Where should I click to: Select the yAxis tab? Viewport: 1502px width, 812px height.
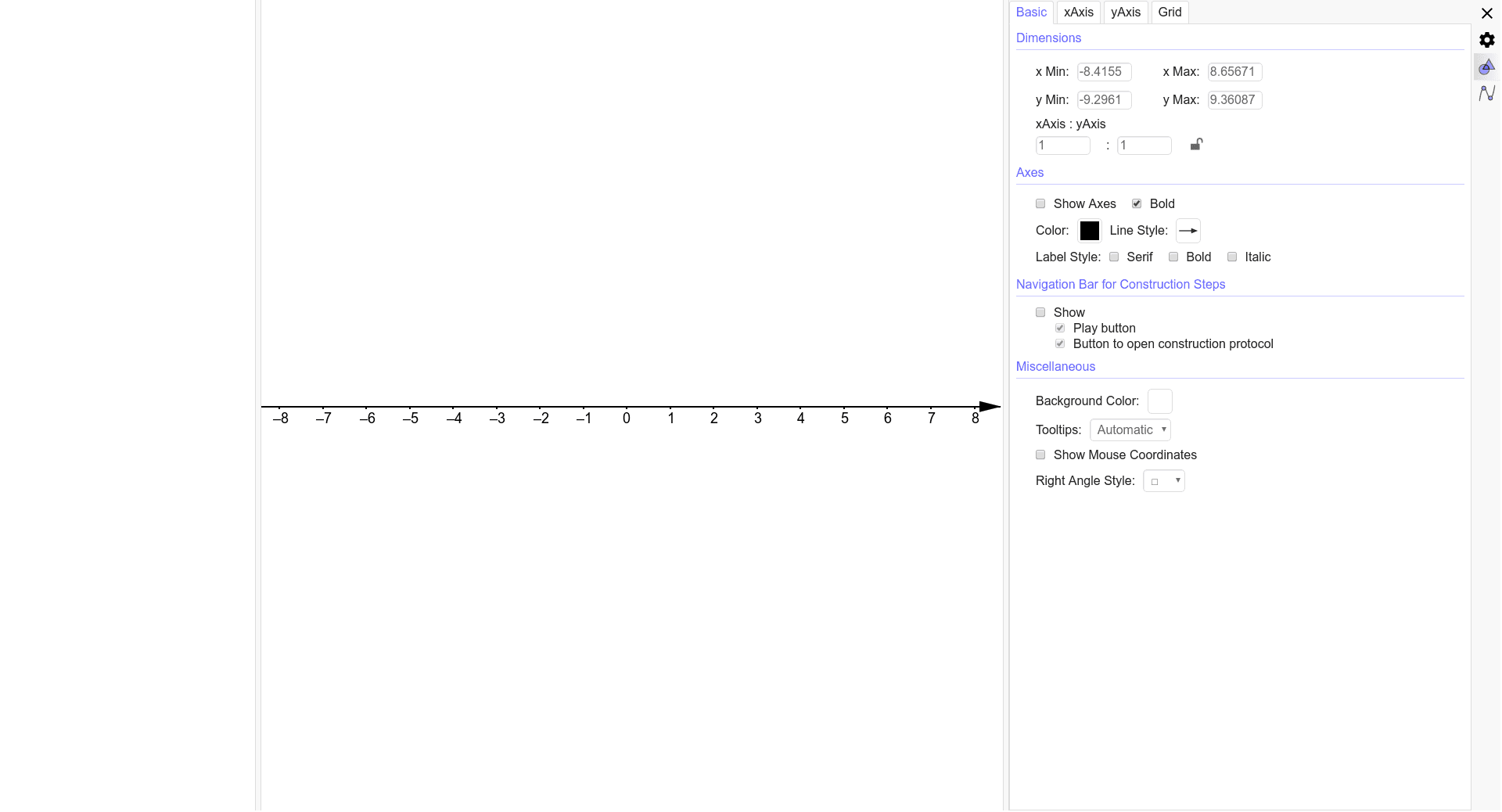[x=1125, y=12]
